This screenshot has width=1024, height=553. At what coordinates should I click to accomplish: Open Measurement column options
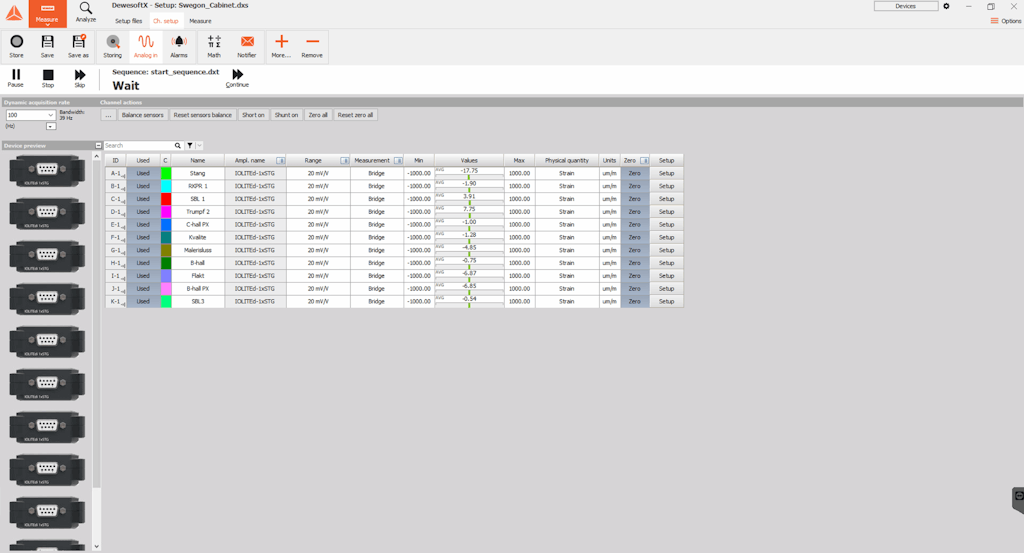[x=398, y=161]
